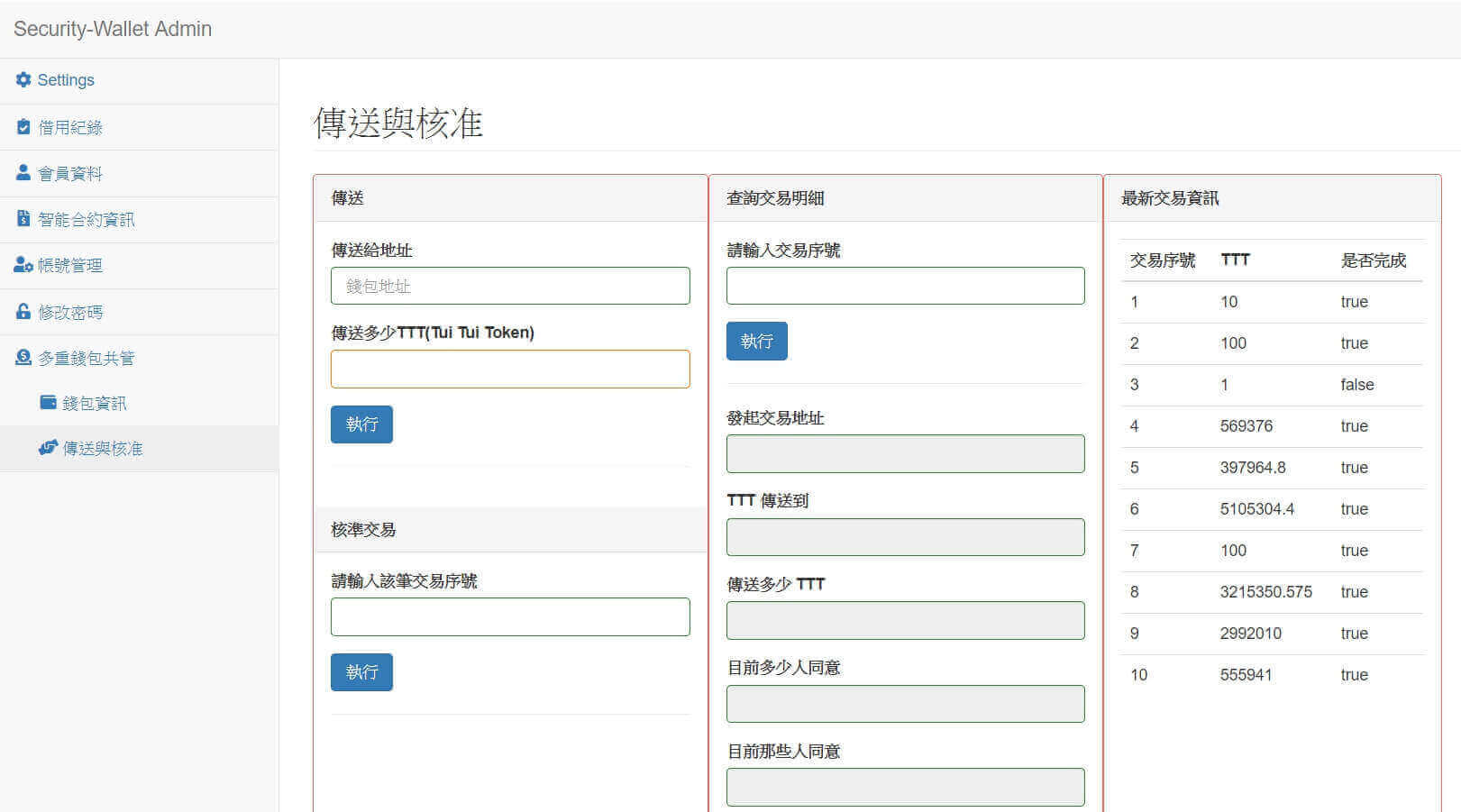The height and width of the screenshot is (812, 1461).
Task: Focus the 錢包地址 input field
Action: 510,286
